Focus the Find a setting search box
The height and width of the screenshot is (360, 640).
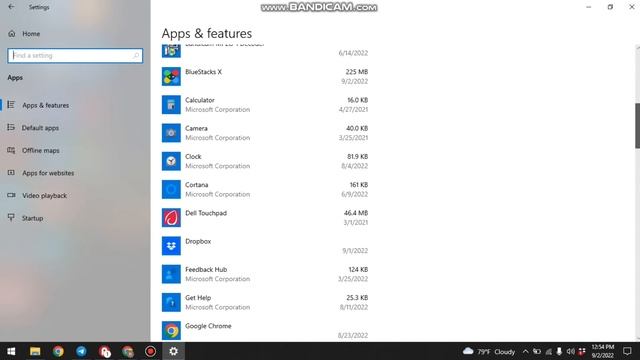coord(75,56)
